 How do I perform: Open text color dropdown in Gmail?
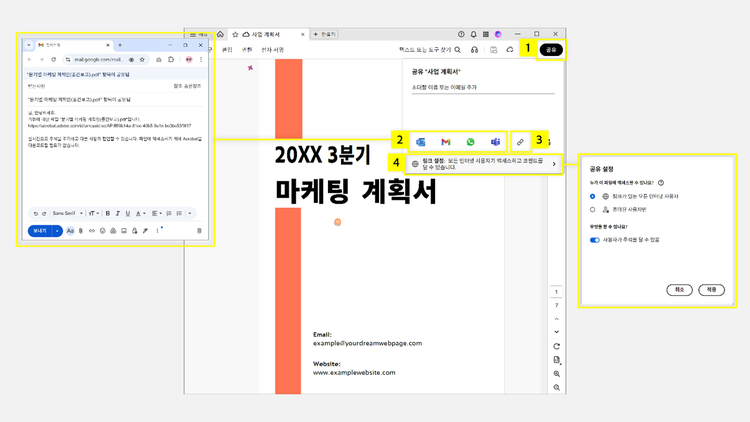point(140,213)
